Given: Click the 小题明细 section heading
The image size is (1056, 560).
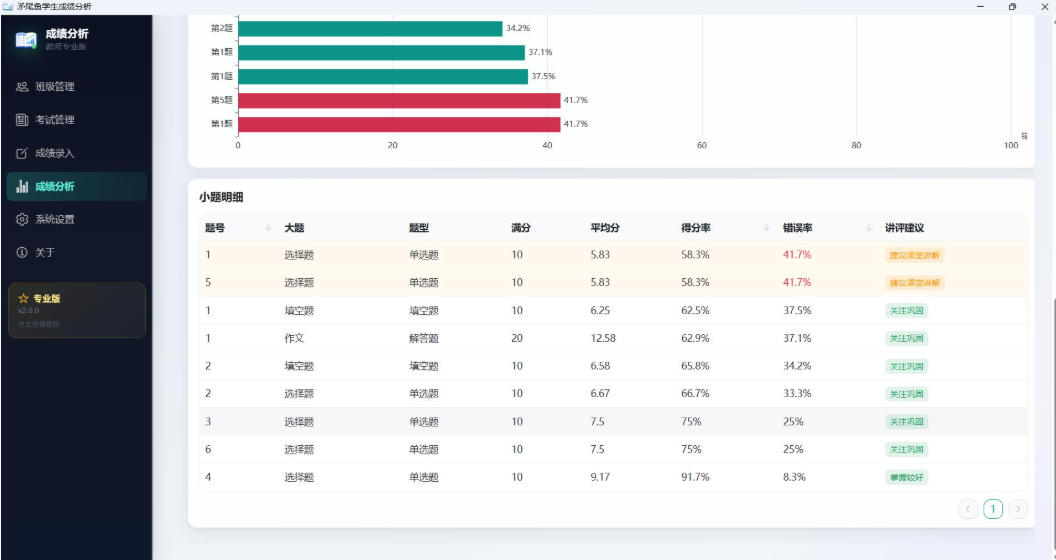Looking at the screenshot, I should (x=221, y=198).
